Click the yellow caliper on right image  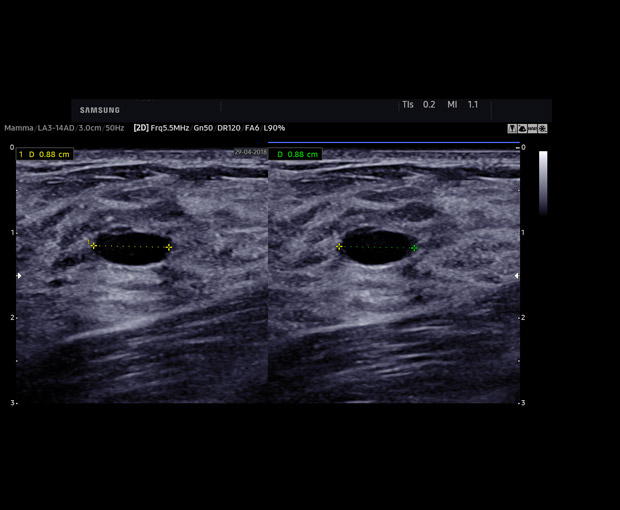coord(339,246)
